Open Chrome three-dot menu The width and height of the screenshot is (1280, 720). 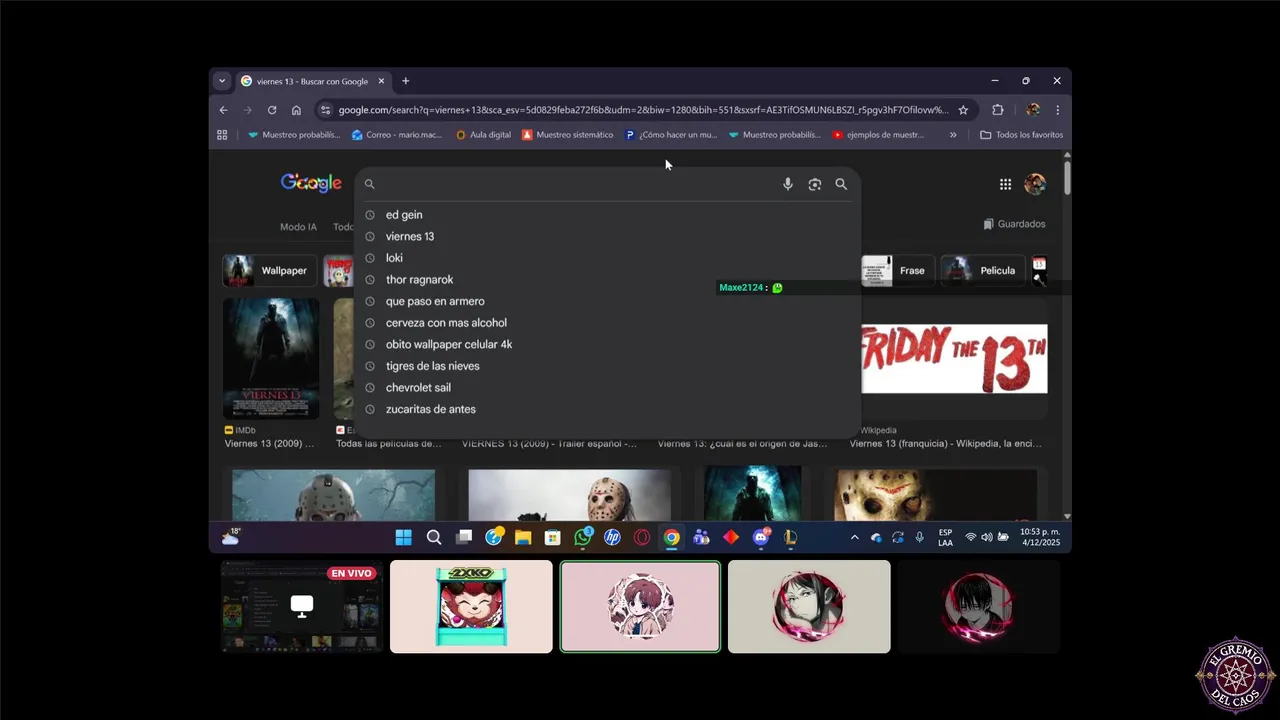click(1057, 110)
